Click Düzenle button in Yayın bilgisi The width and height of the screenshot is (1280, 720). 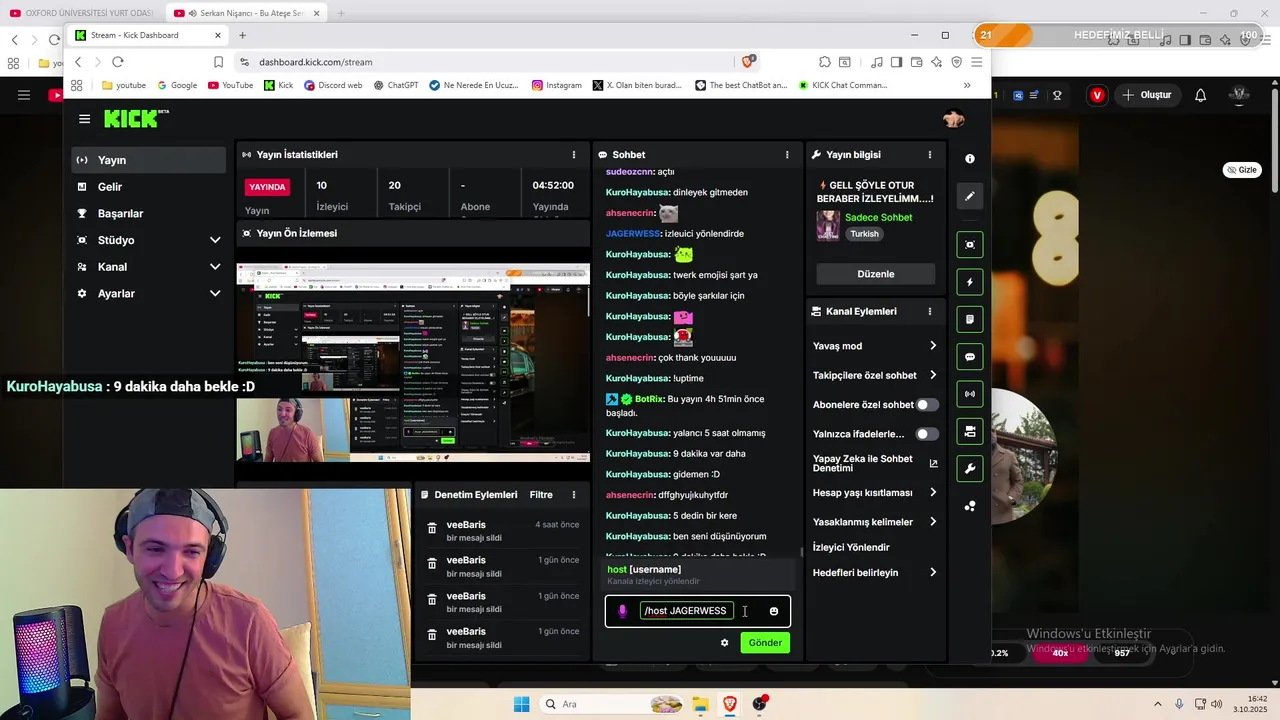876,274
